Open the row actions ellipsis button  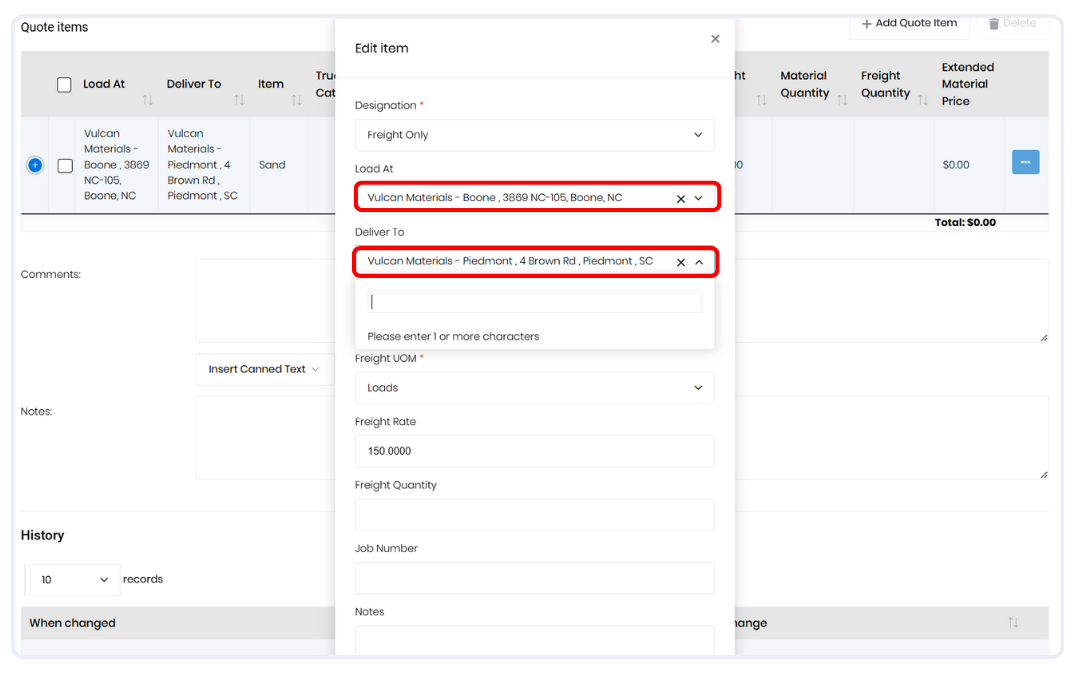(x=1025, y=162)
